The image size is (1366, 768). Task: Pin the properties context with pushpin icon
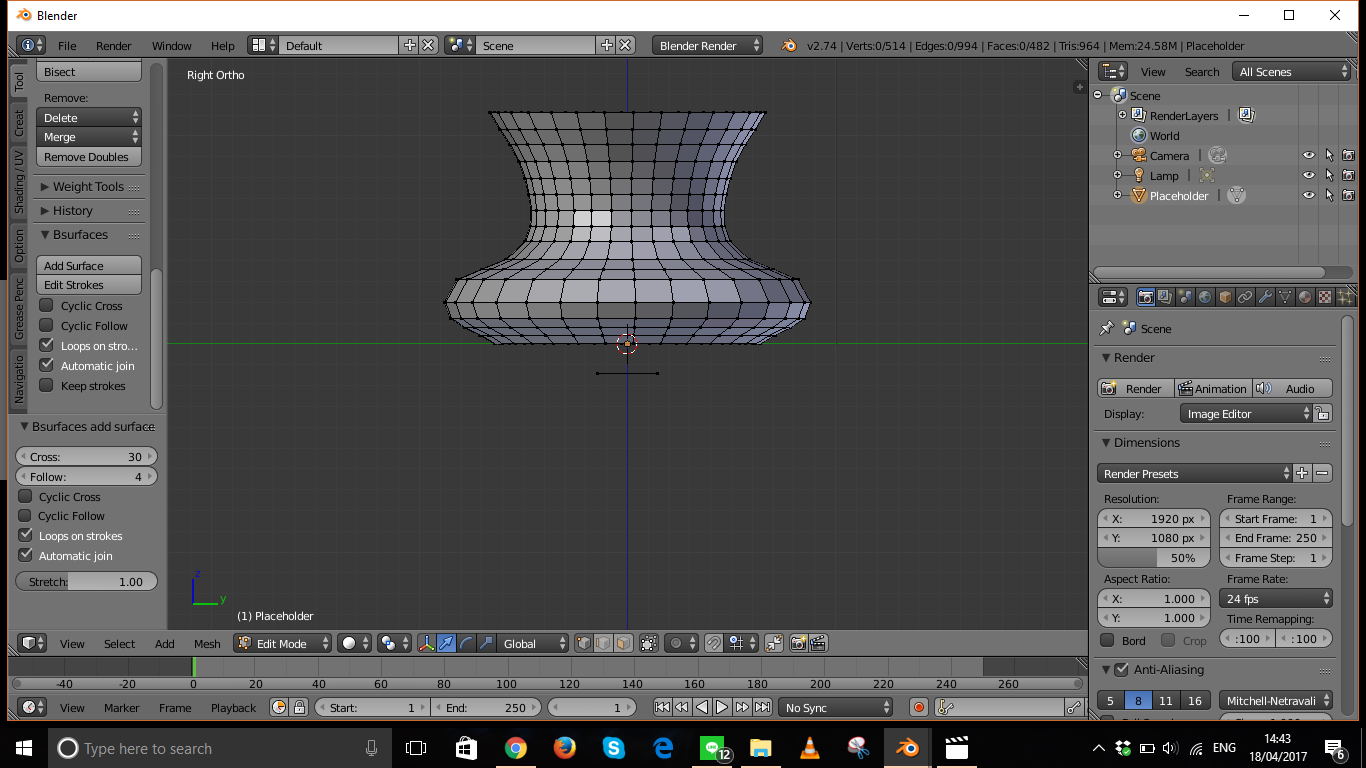pyautogui.click(x=1106, y=328)
